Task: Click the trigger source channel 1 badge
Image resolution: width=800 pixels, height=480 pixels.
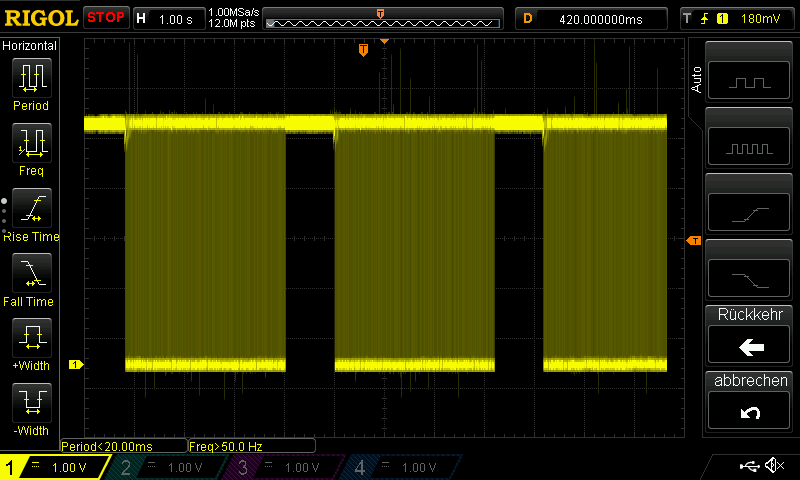Action: click(x=722, y=19)
